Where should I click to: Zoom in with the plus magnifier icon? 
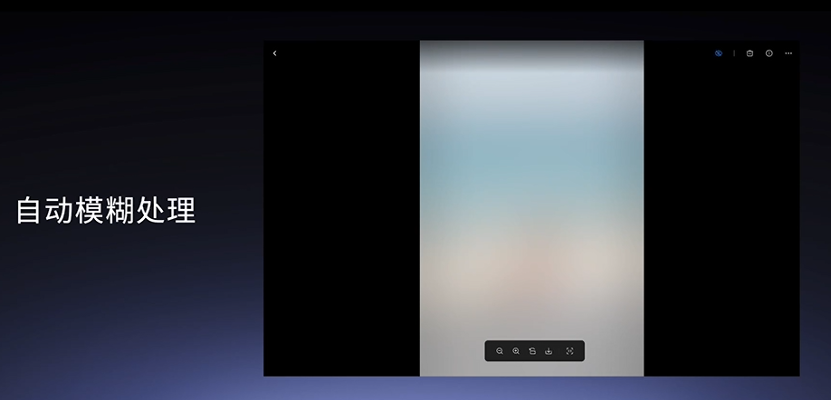516,351
